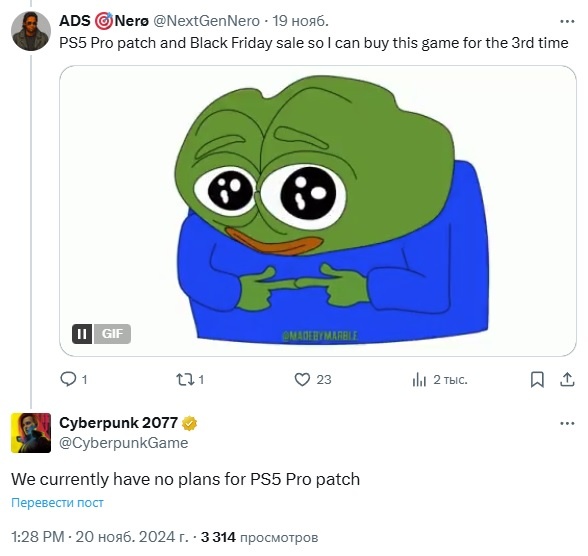
Task: Click the Cyberpunk 2077 verified badge
Action: pos(189,423)
